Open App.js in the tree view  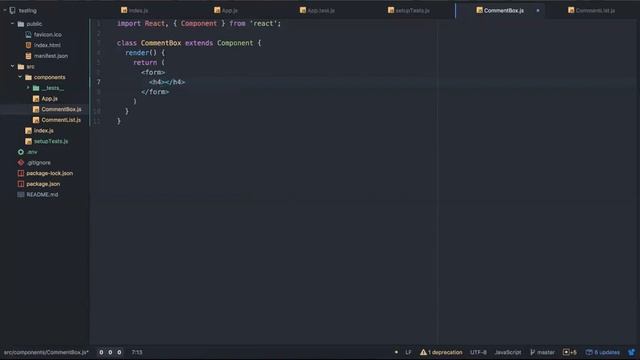click(49, 99)
